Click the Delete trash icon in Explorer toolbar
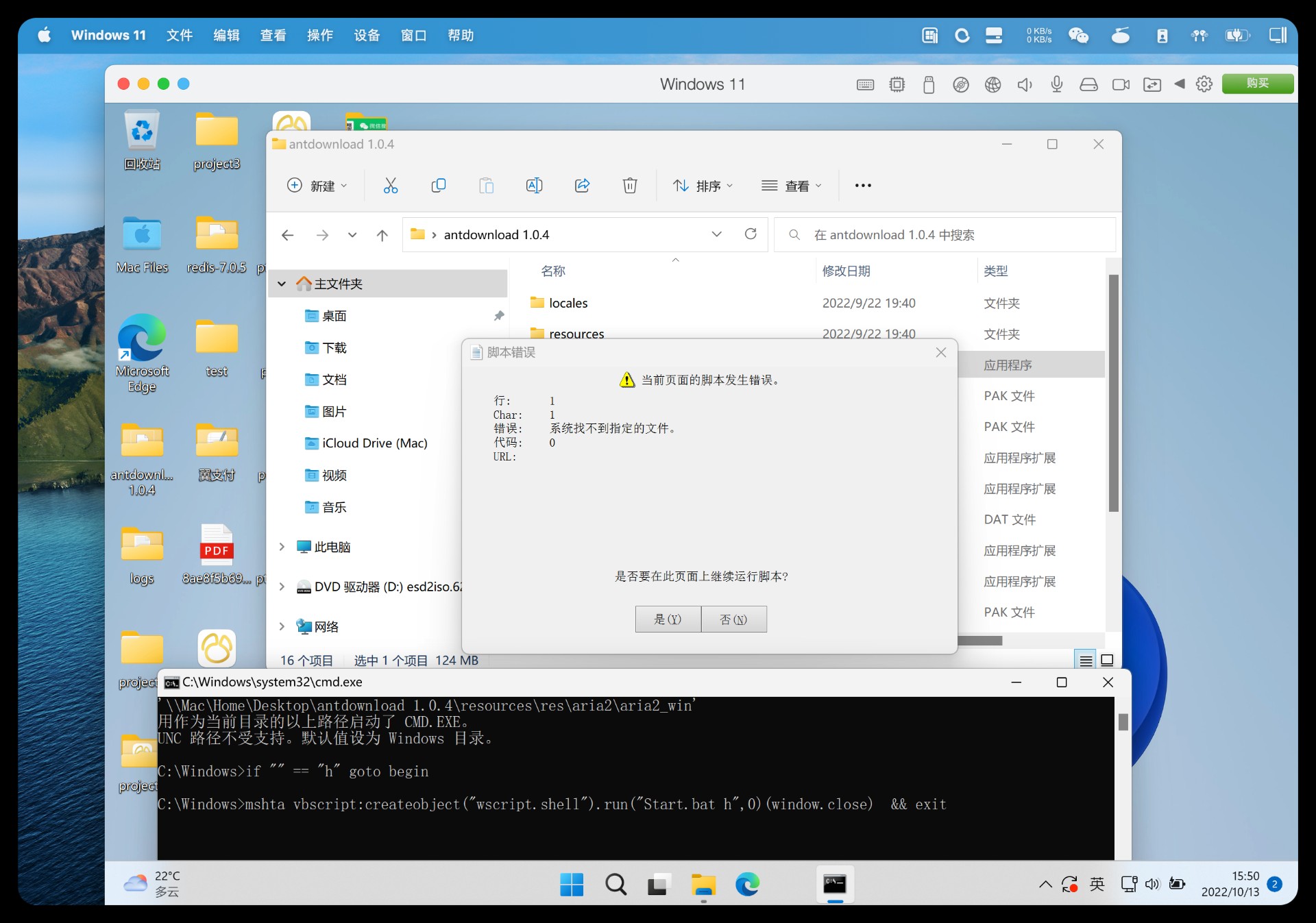1316x923 pixels. (630, 186)
